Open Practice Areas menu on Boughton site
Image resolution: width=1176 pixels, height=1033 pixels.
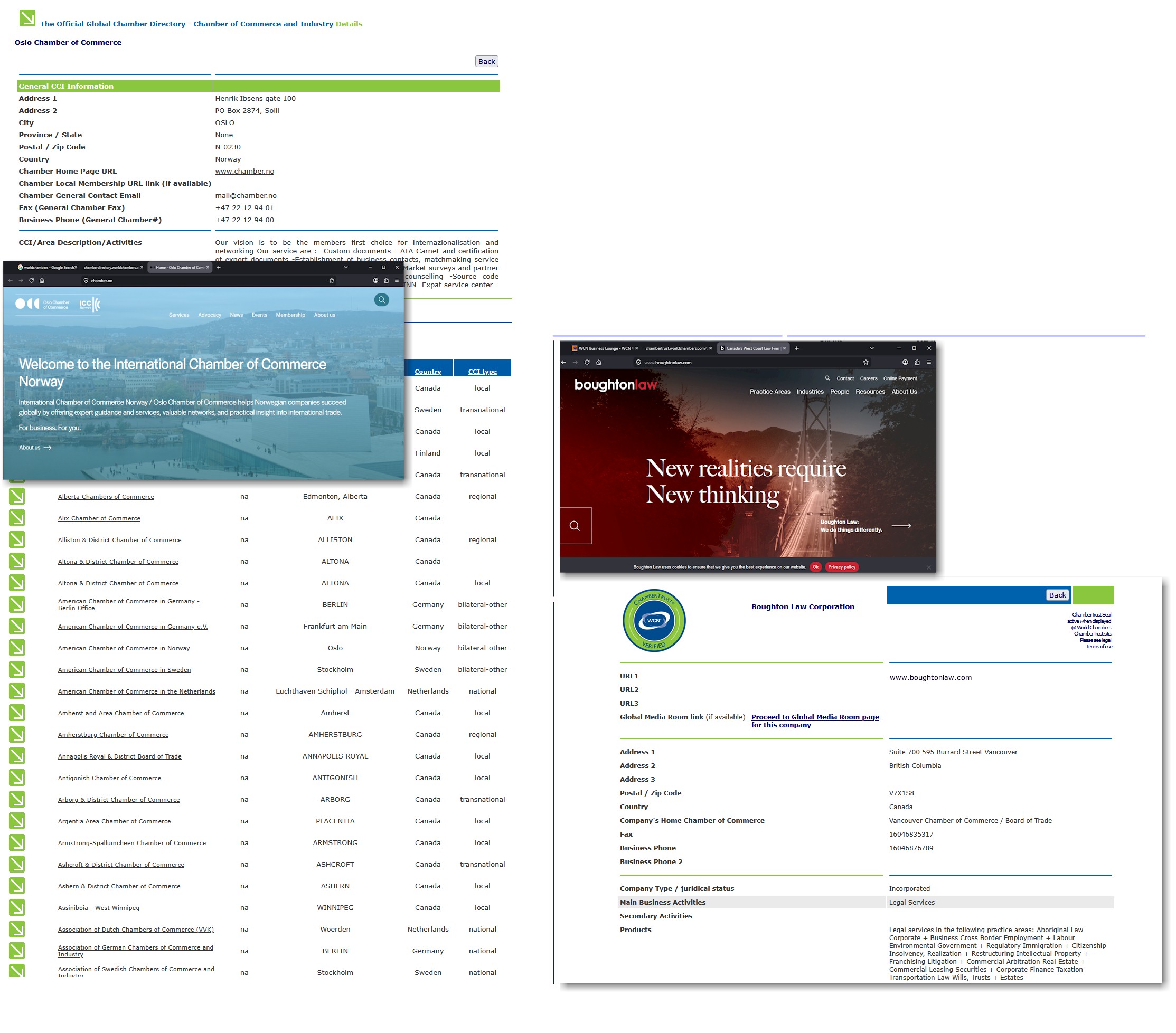tap(770, 392)
